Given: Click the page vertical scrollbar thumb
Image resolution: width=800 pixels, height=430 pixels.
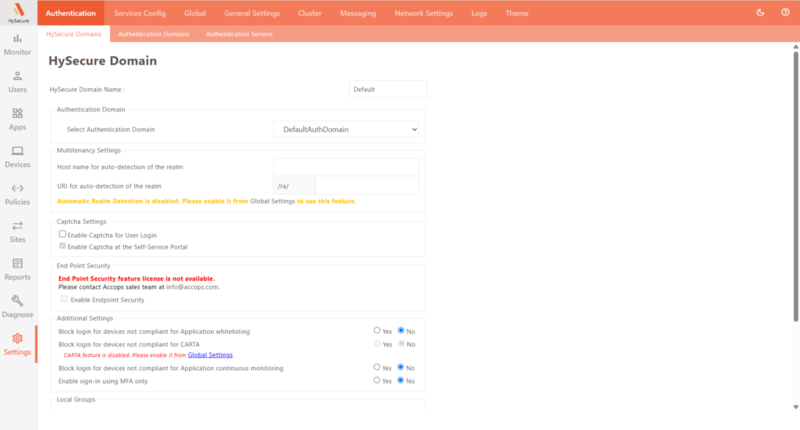Looking at the screenshot, I should coord(795,186).
